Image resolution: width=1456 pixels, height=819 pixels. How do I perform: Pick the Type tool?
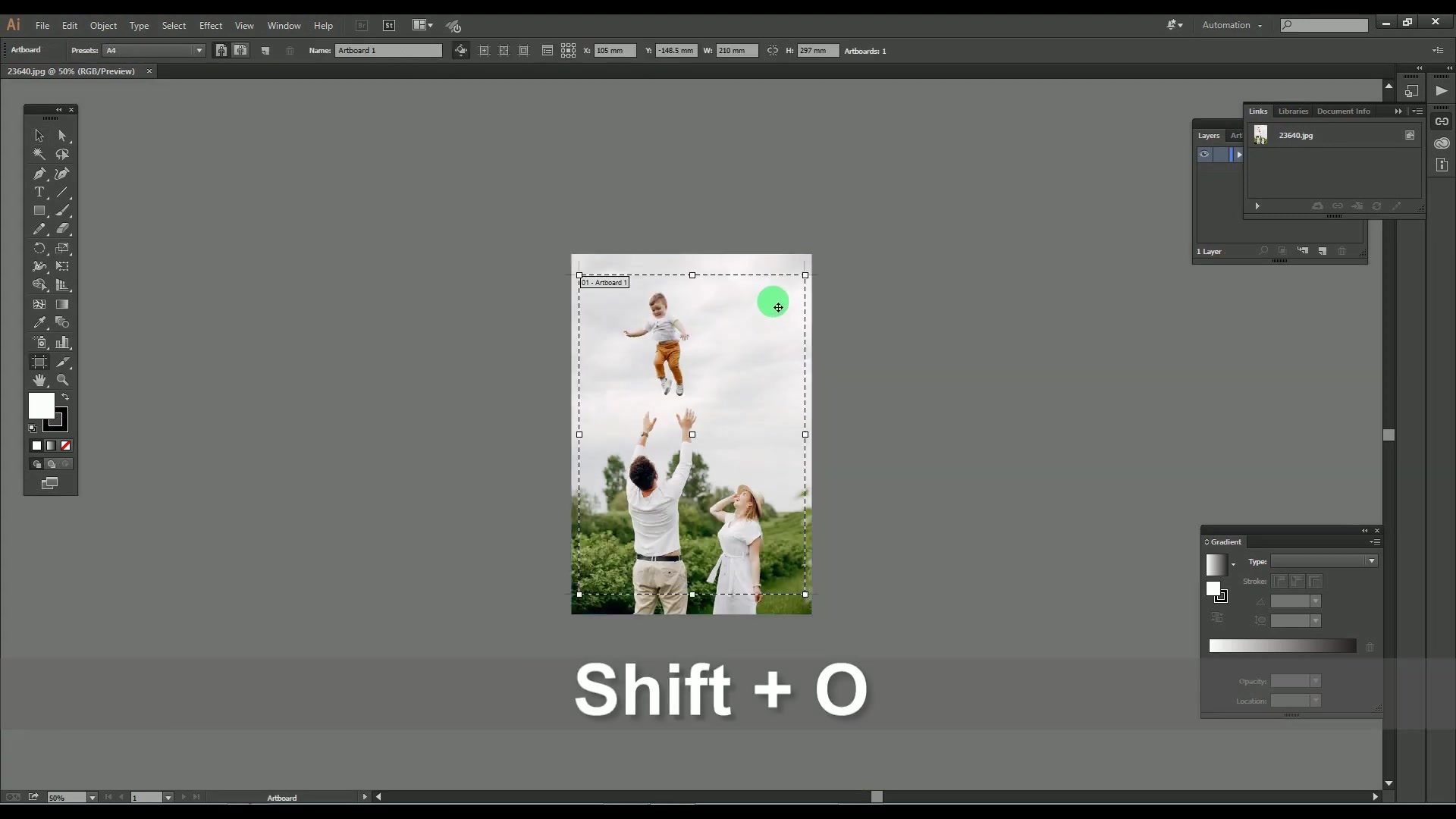(x=39, y=192)
